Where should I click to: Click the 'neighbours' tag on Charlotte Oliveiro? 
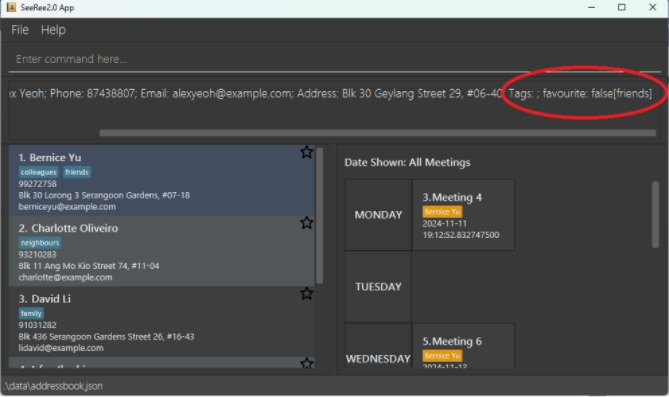point(40,243)
